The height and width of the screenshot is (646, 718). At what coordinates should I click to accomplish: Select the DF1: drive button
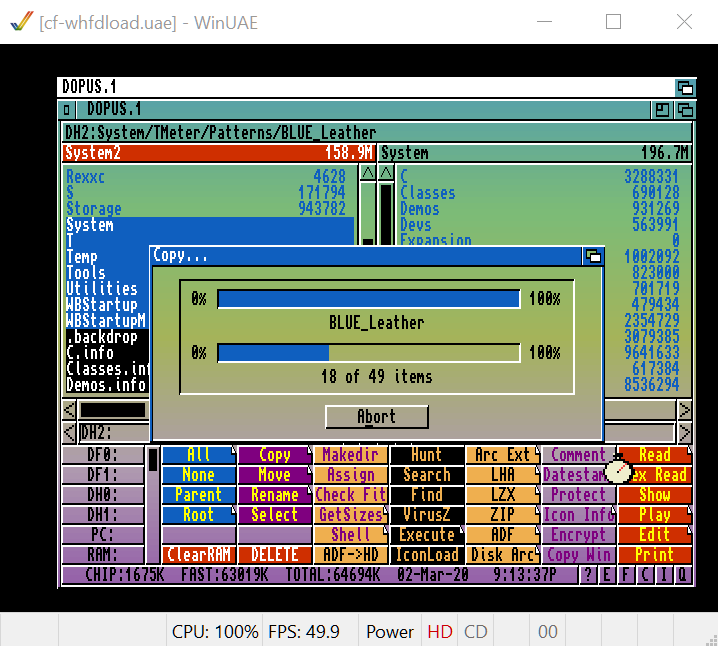103,475
